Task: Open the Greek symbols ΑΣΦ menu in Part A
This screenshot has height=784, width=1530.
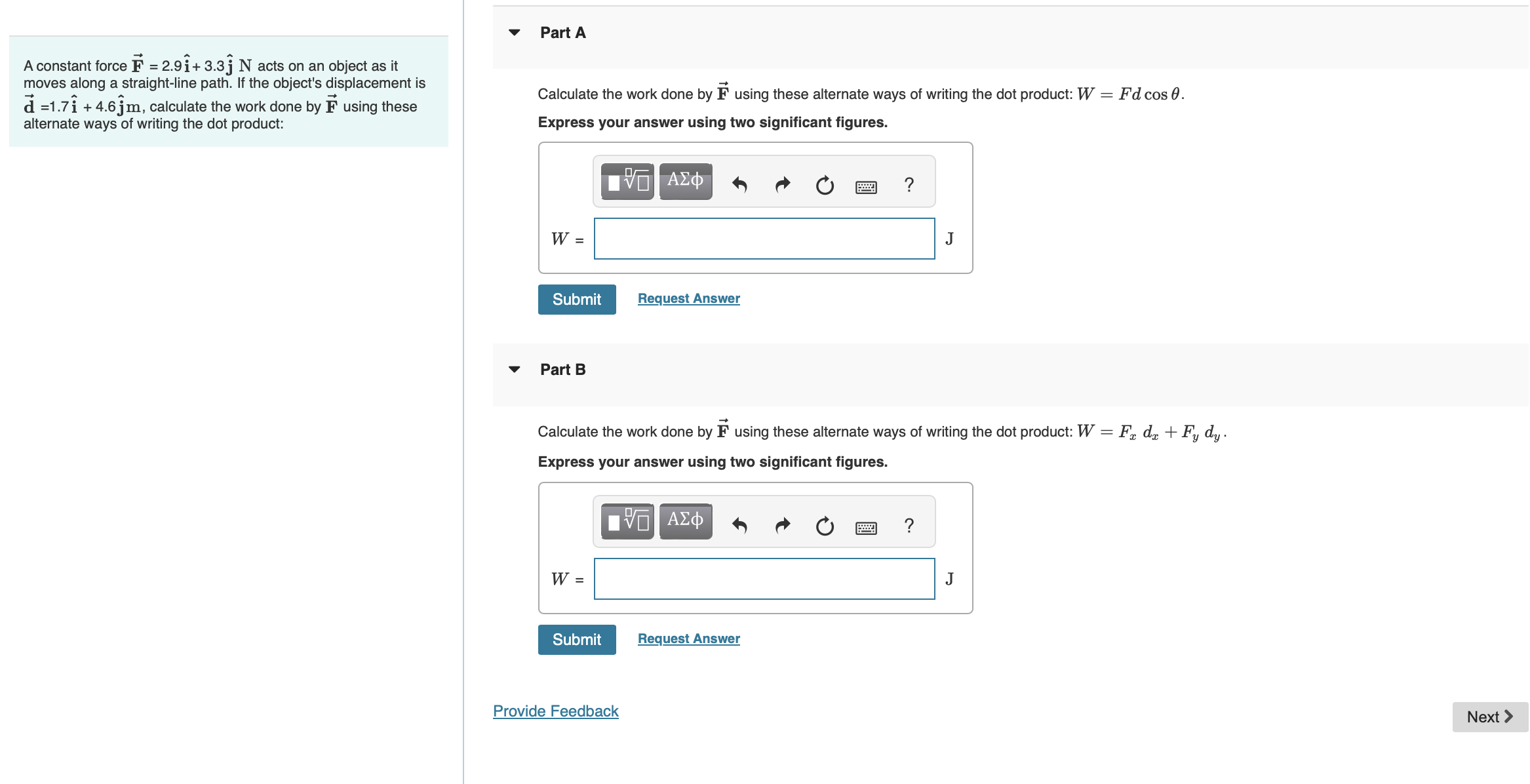Action: click(684, 182)
